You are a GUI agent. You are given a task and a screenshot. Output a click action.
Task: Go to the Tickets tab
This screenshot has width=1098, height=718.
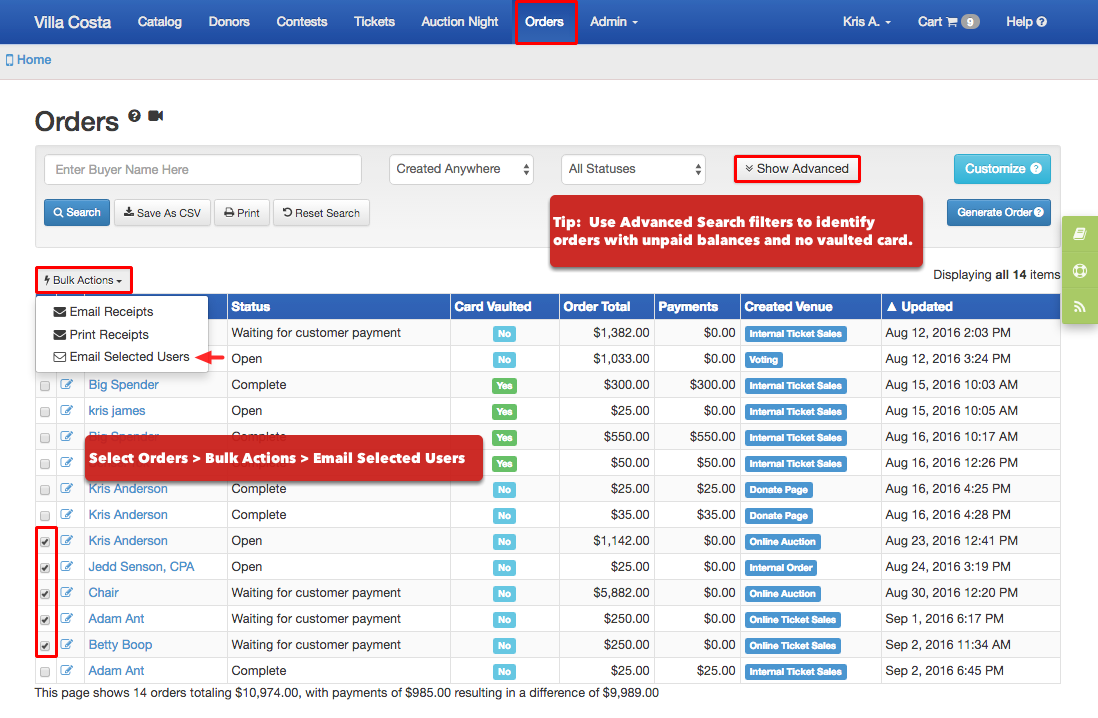(x=374, y=22)
